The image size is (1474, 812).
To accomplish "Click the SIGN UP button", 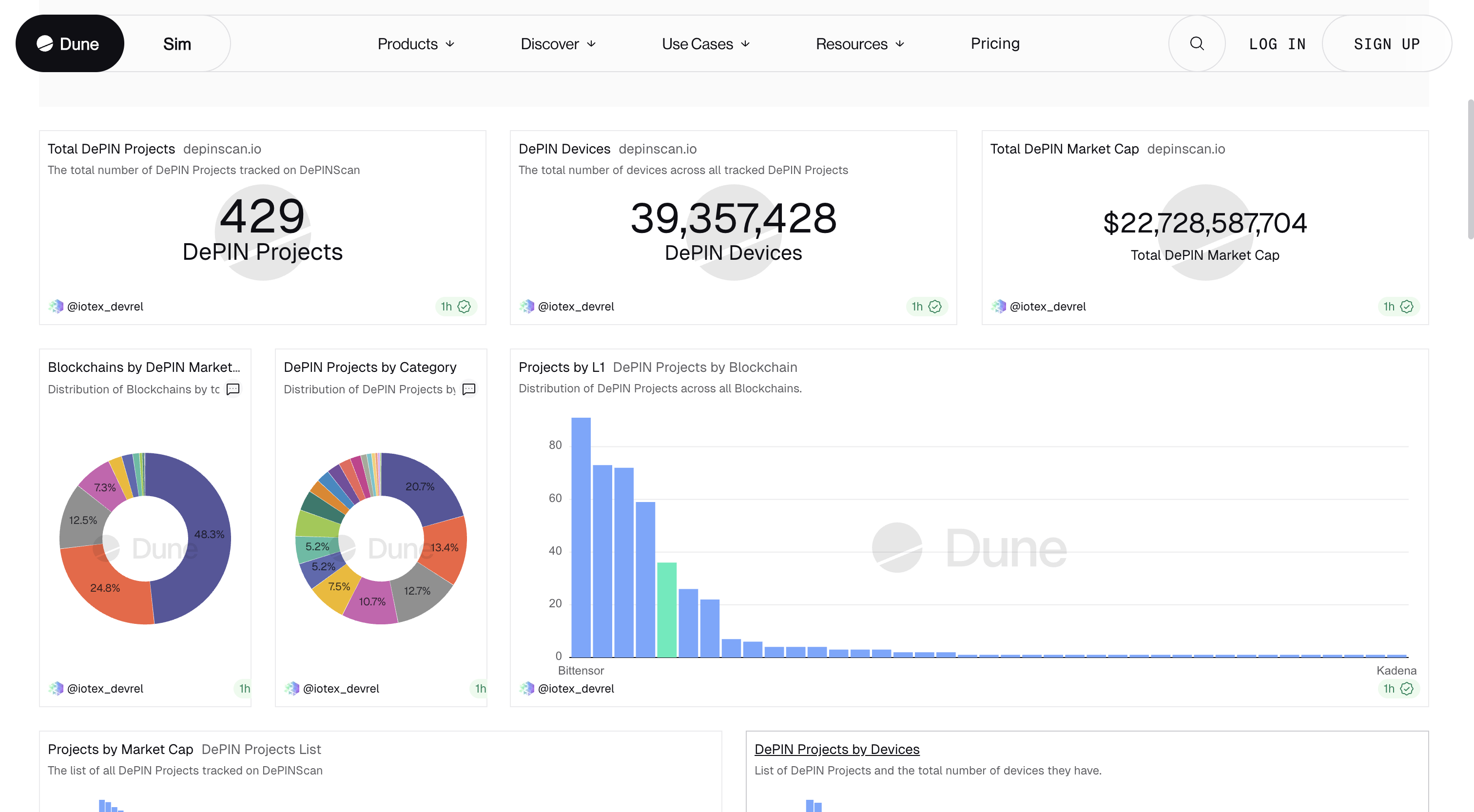I will point(1387,43).
